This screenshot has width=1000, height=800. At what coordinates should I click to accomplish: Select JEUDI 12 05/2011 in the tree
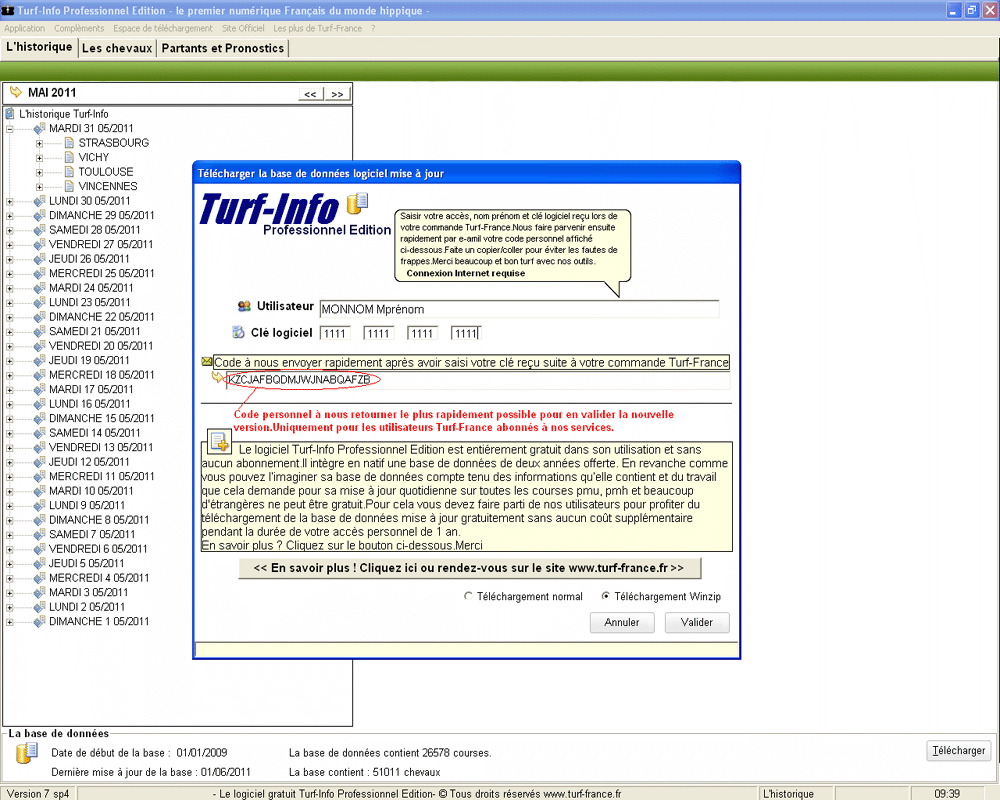coord(89,462)
